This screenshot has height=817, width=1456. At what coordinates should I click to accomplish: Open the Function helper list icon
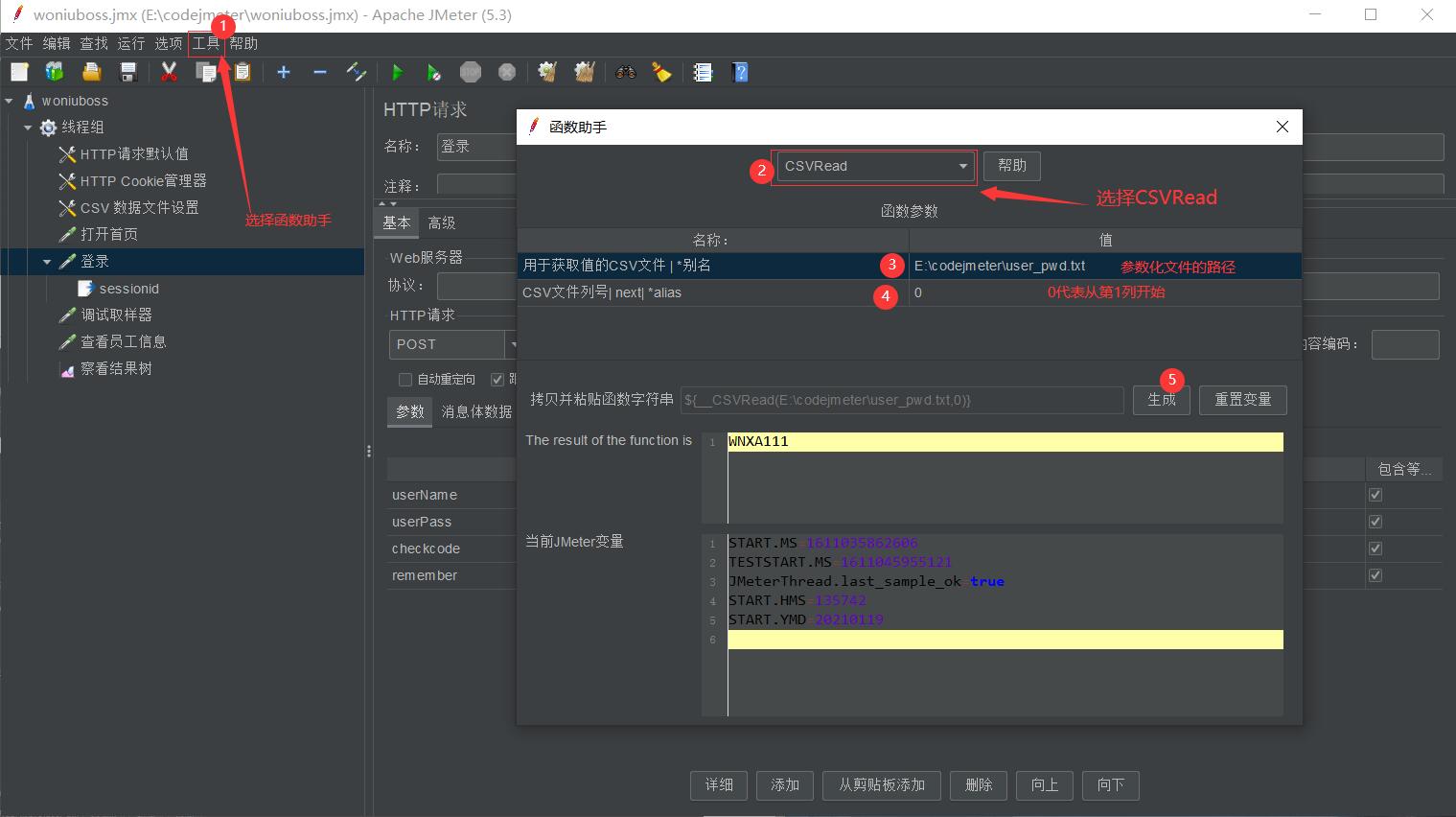[x=704, y=72]
